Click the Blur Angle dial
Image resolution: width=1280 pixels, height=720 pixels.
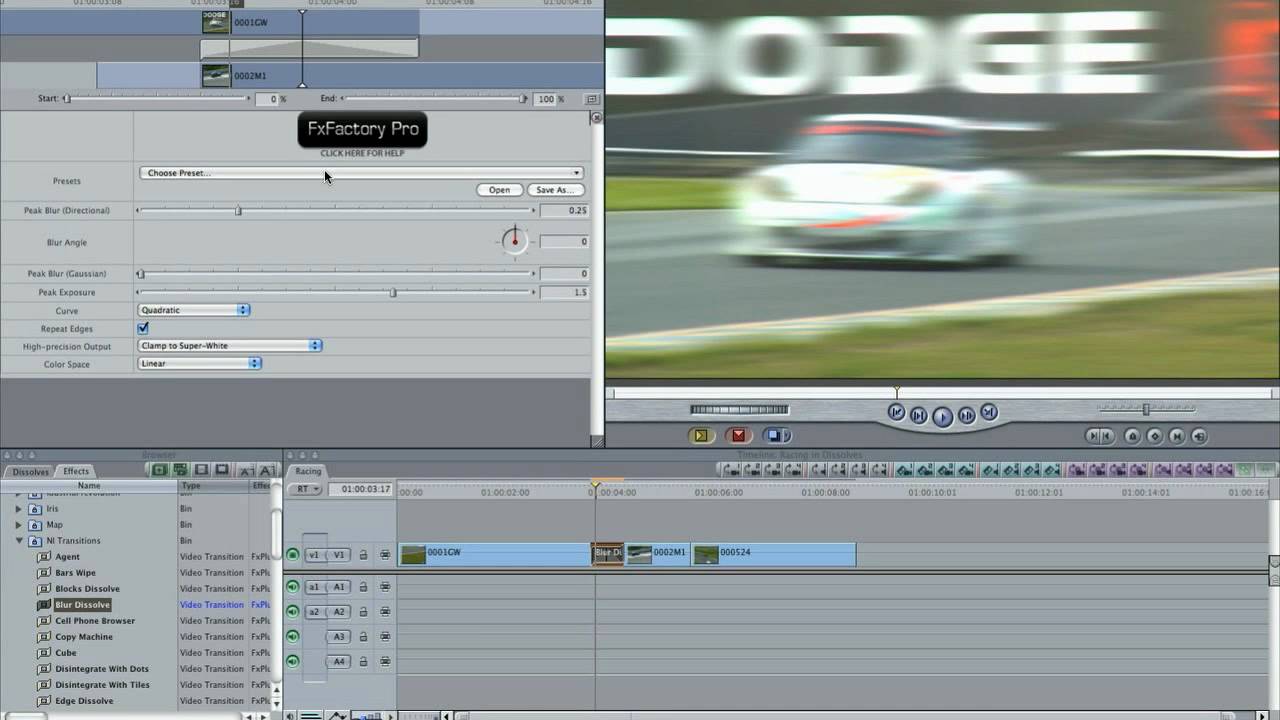click(515, 241)
